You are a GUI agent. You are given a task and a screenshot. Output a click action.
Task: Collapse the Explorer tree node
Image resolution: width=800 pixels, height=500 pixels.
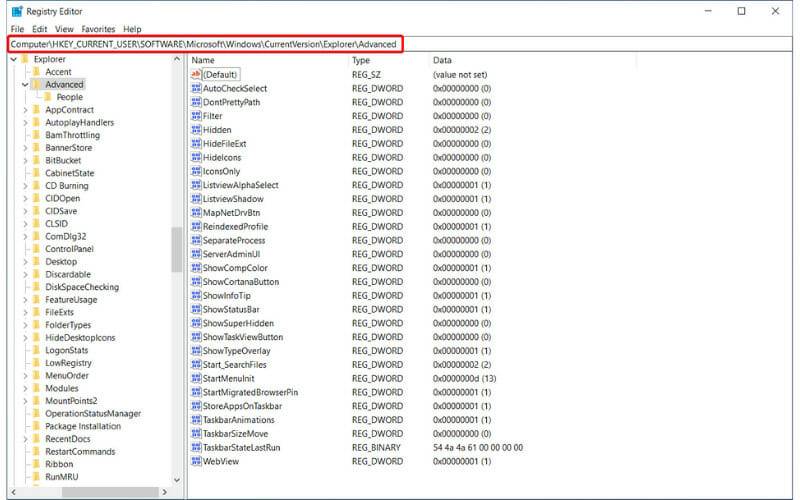[x=14, y=59]
